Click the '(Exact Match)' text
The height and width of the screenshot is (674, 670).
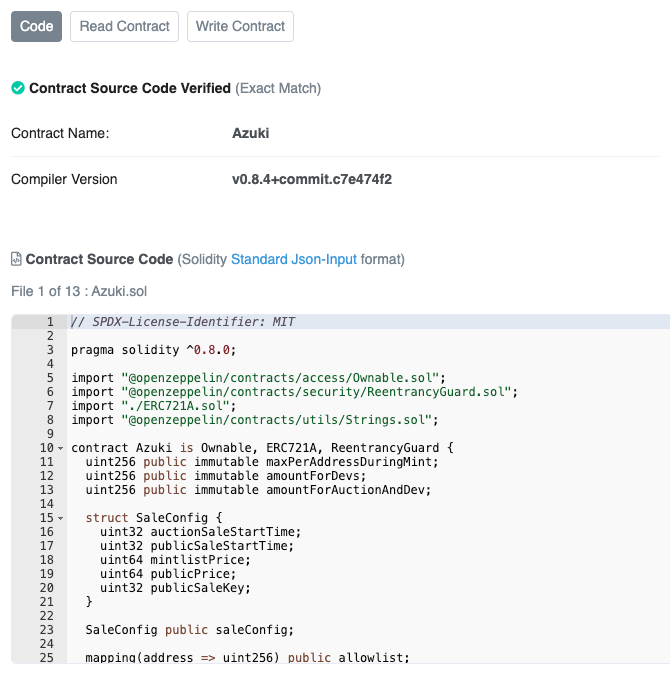click(278, 88)
